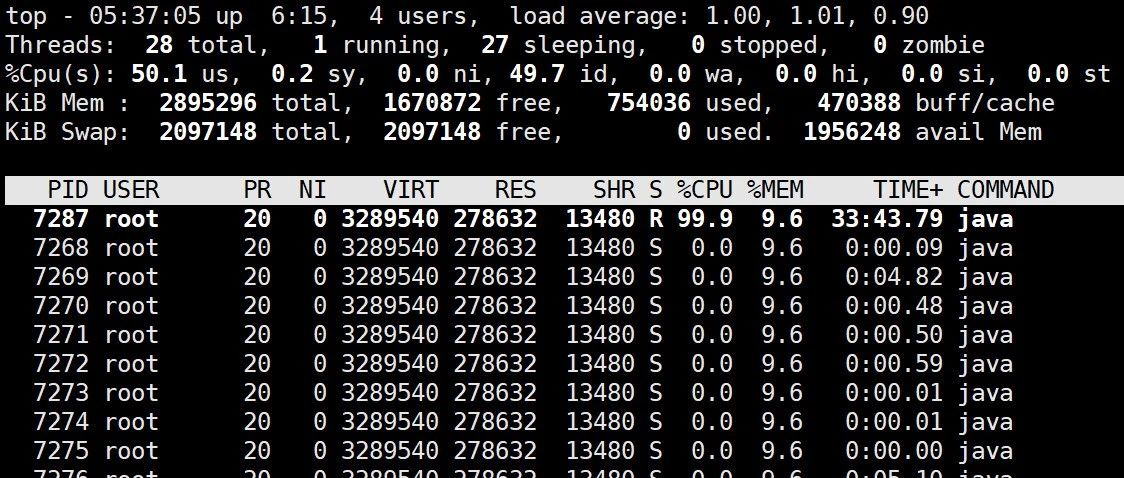Click the 0:04.82 time value
1124x478 pixels.
pyautogui.click(x=895, y=277)
